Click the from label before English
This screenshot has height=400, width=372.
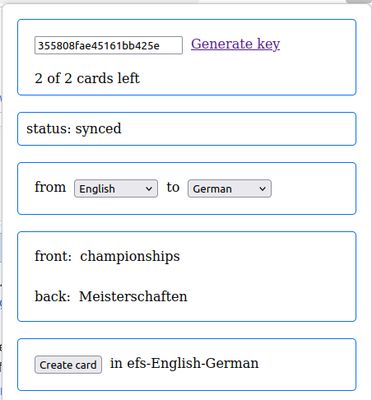(x=50, y=187)
